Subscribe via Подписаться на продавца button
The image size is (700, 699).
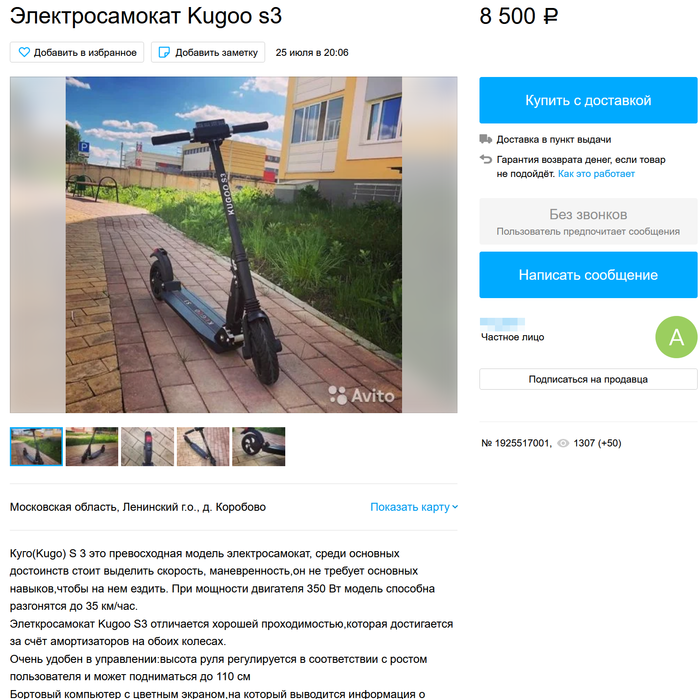pyautogui.click(x=588, y=379)
